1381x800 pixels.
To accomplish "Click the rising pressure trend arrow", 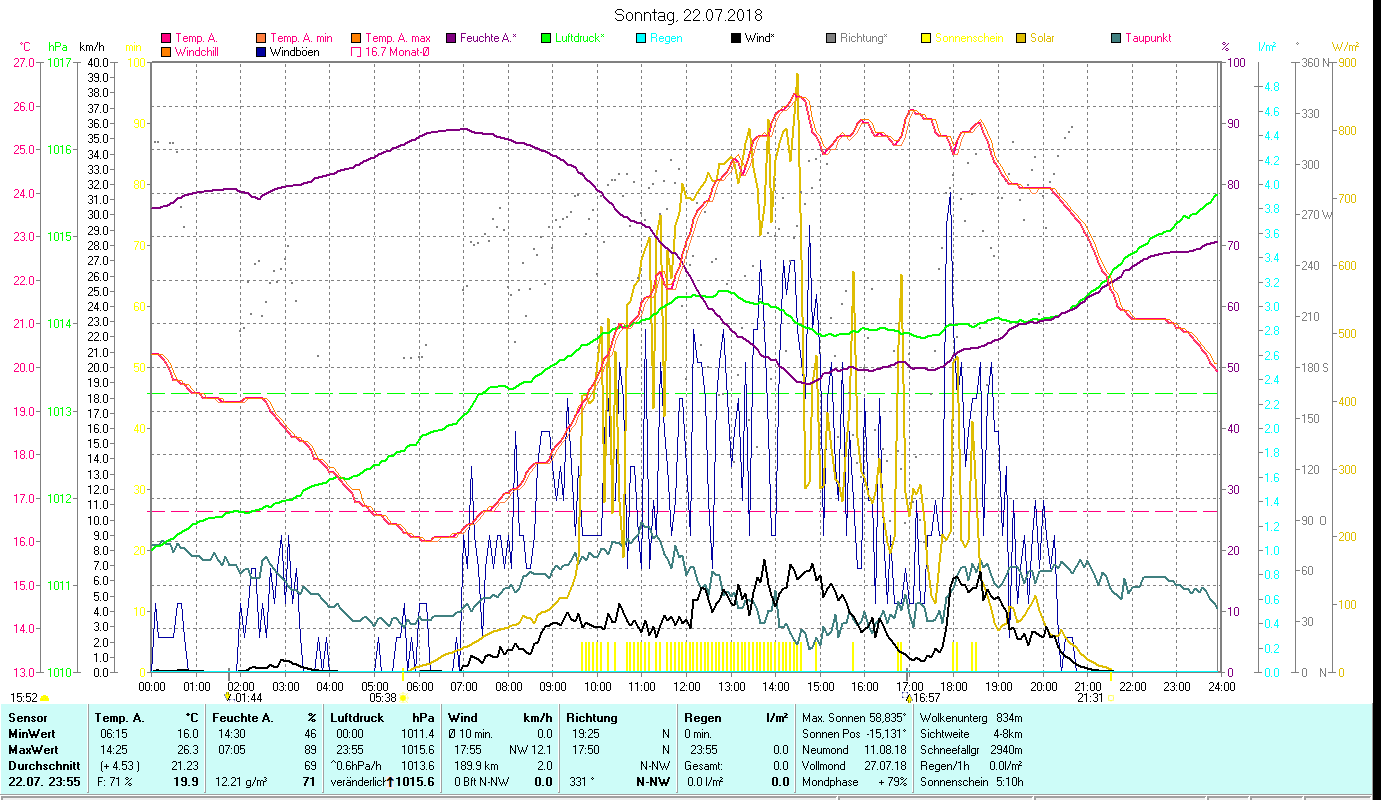I will pos(390,782).
